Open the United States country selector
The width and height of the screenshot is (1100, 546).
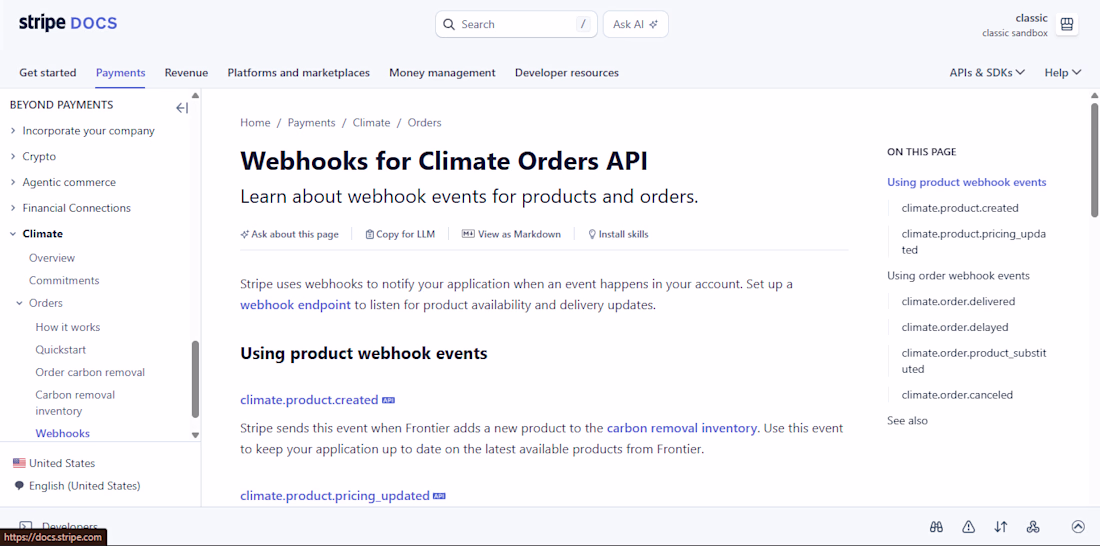coord(54,463)
